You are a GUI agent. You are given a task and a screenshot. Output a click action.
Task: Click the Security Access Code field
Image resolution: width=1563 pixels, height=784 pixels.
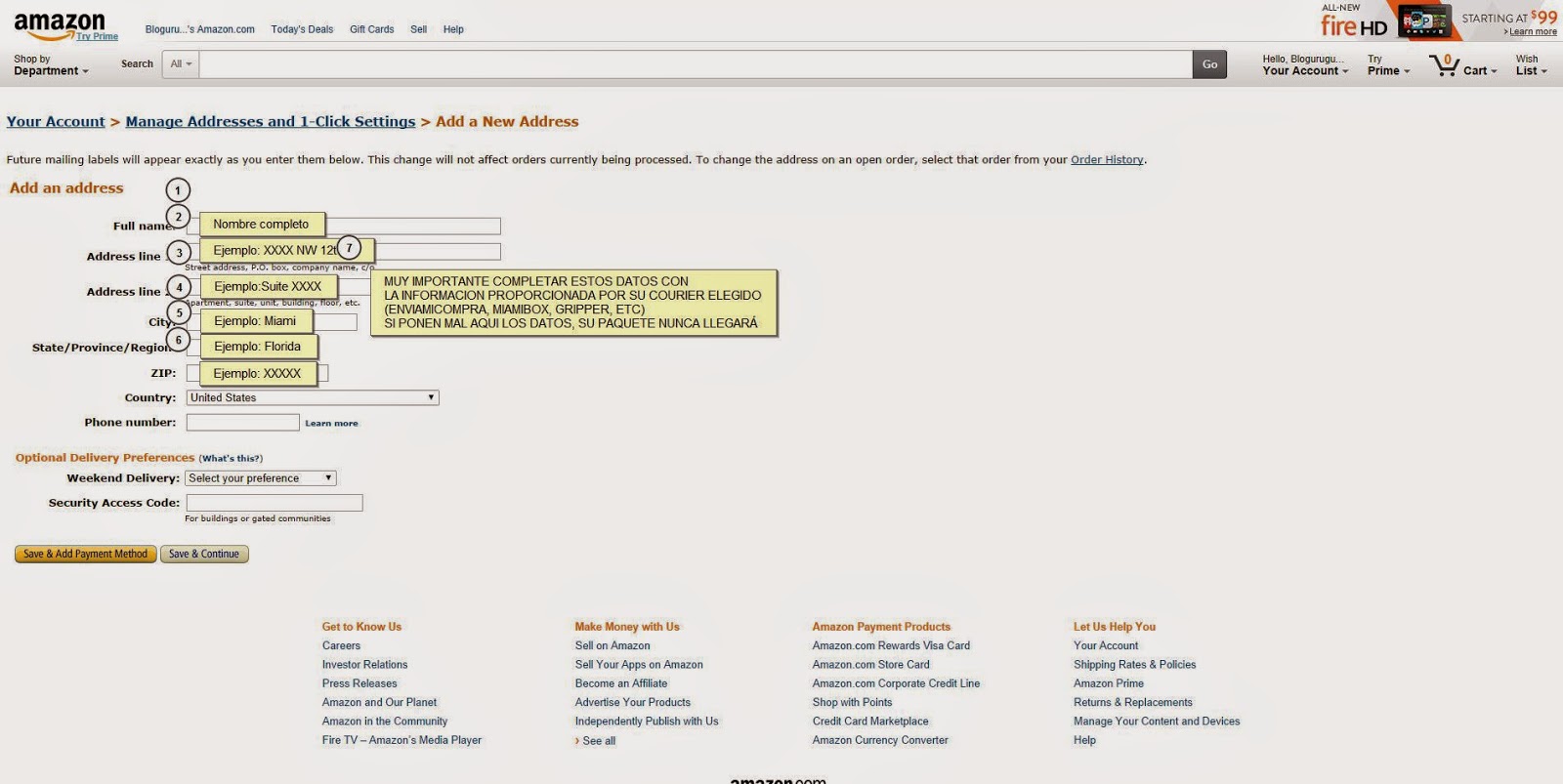[x=275, y=503]
